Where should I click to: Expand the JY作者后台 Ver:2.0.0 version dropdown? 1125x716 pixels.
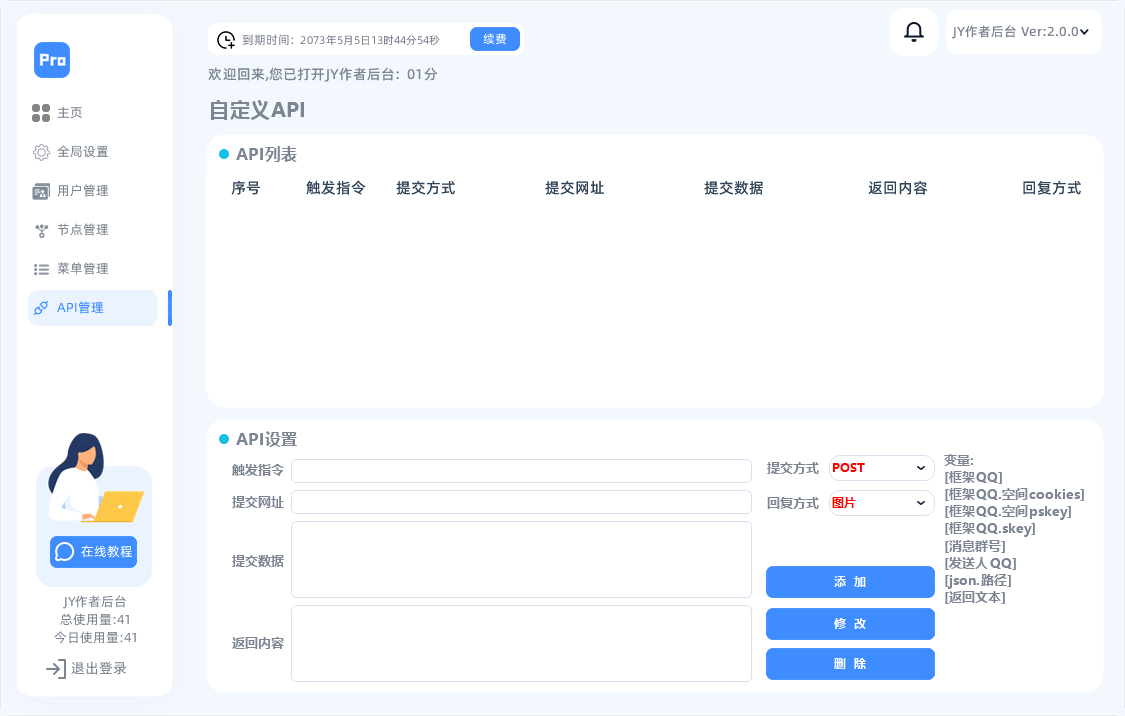1023,31
